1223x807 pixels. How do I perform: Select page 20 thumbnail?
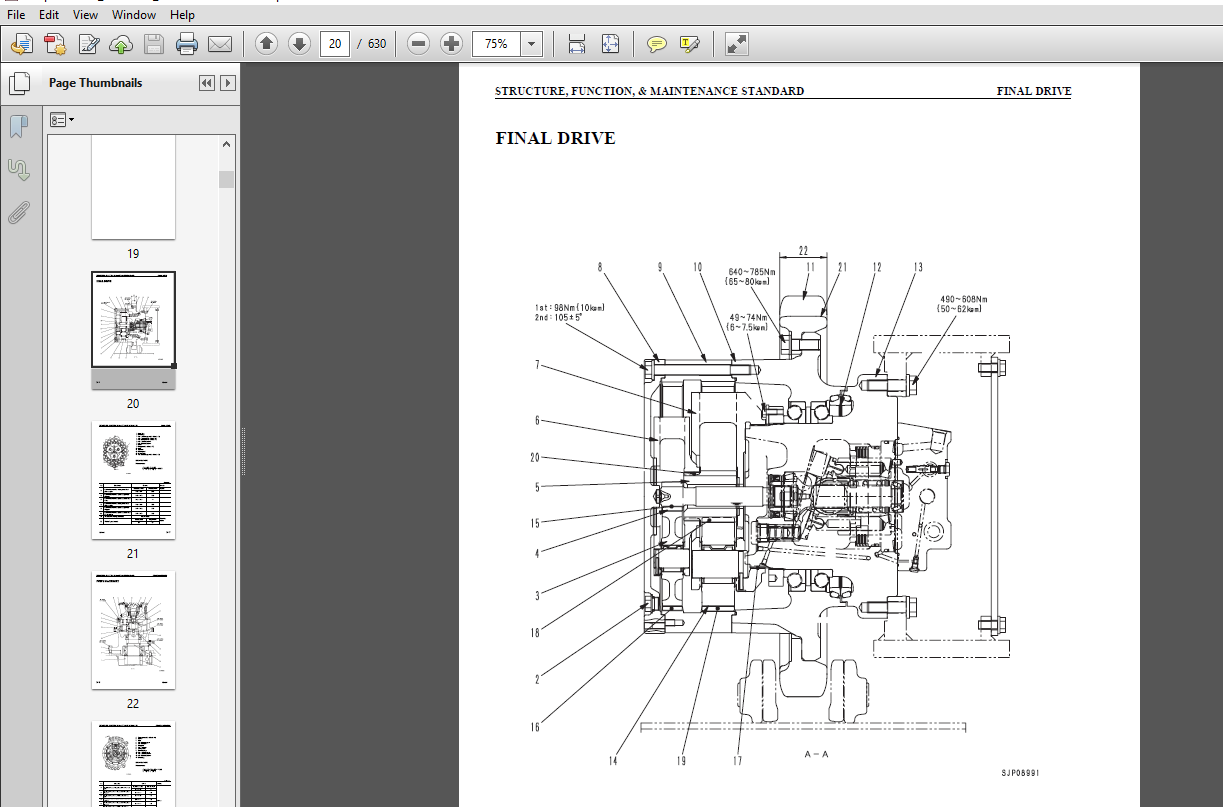133,331
